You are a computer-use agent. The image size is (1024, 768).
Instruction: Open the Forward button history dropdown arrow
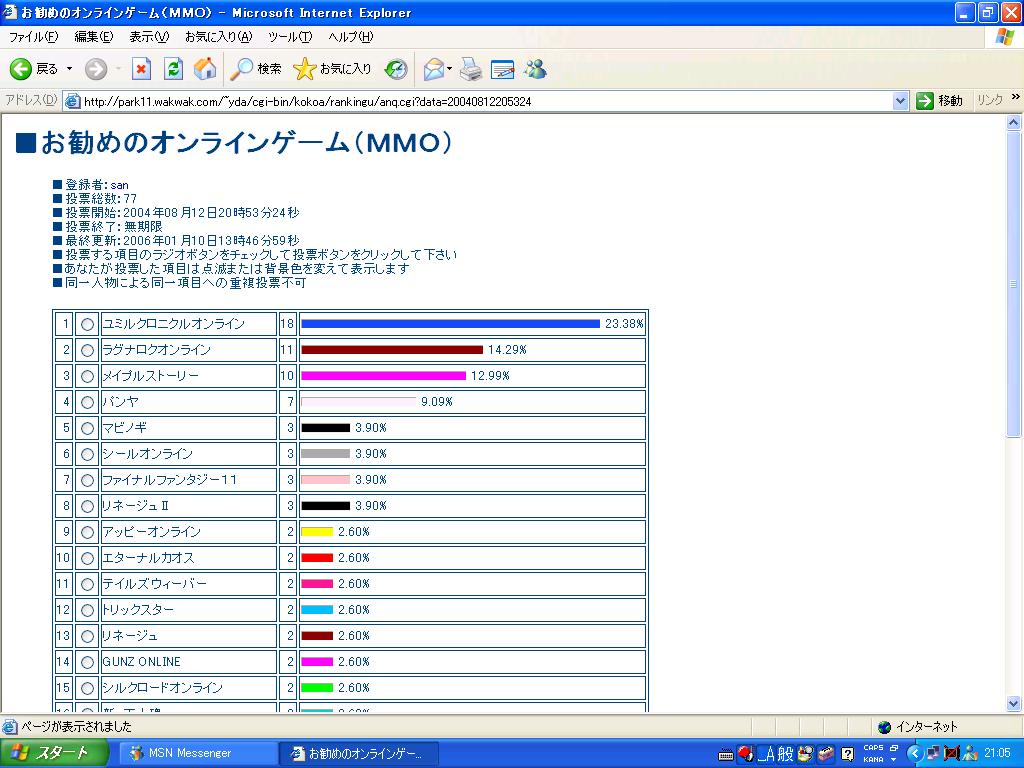pos(118,69)
